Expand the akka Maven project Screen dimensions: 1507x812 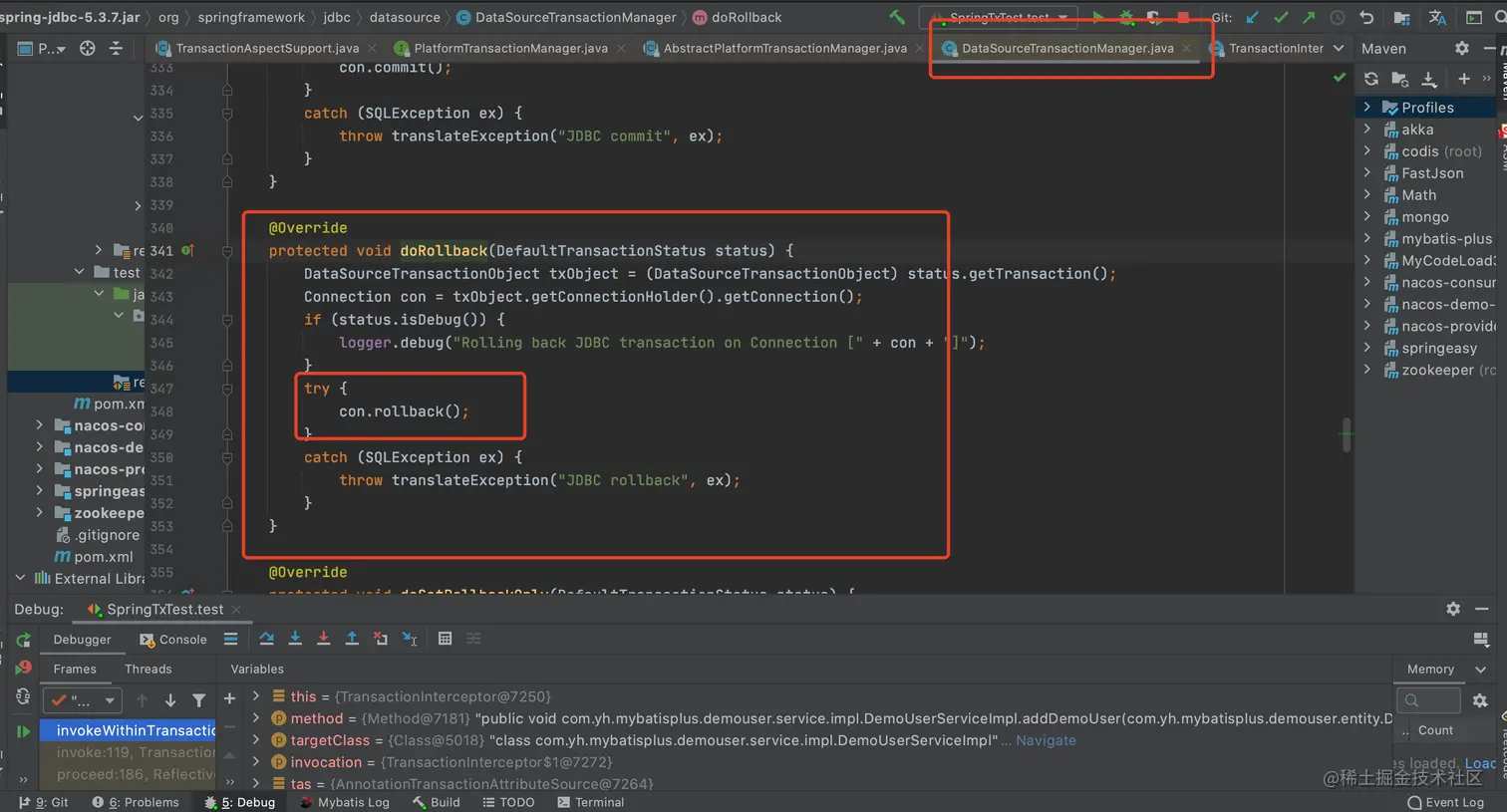1367,129
